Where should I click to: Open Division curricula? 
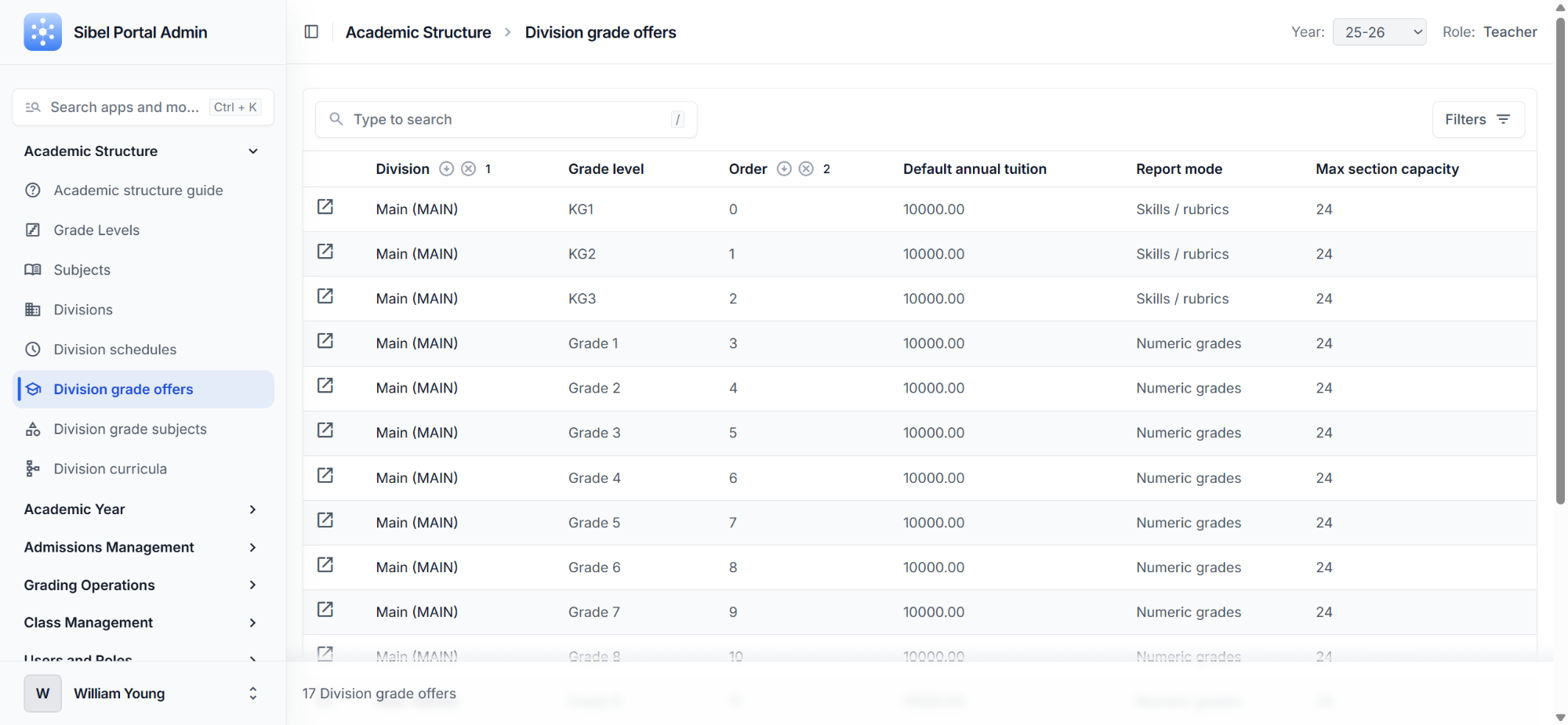[110, 468]
